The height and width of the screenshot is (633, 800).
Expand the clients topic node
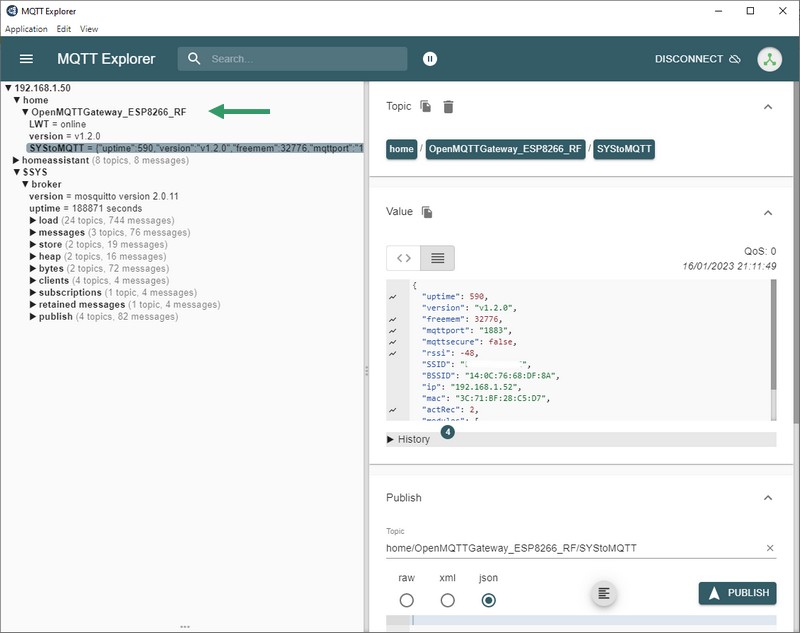pyautogui.click(x=33, y=281)
